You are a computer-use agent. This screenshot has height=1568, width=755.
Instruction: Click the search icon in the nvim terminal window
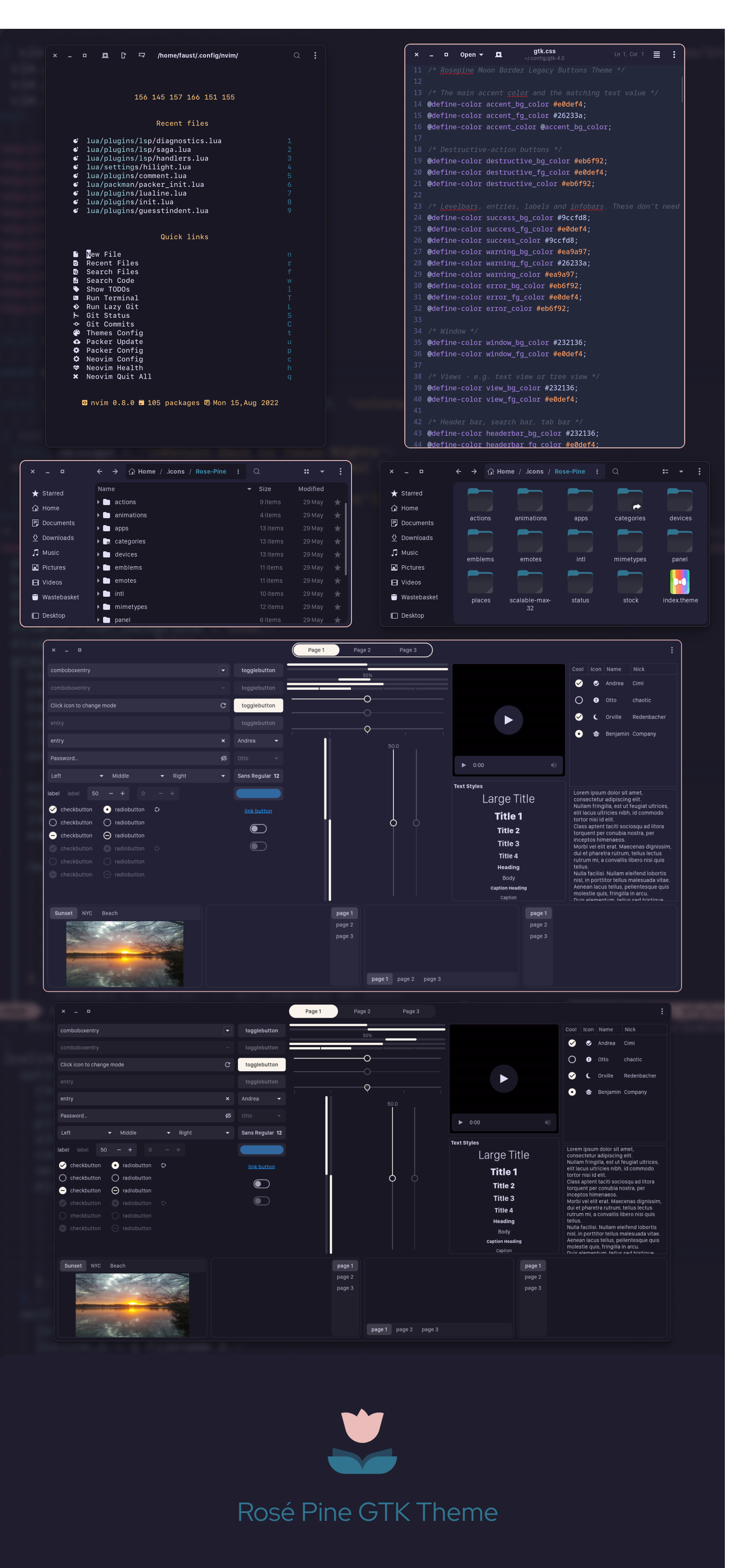point(296,55)
